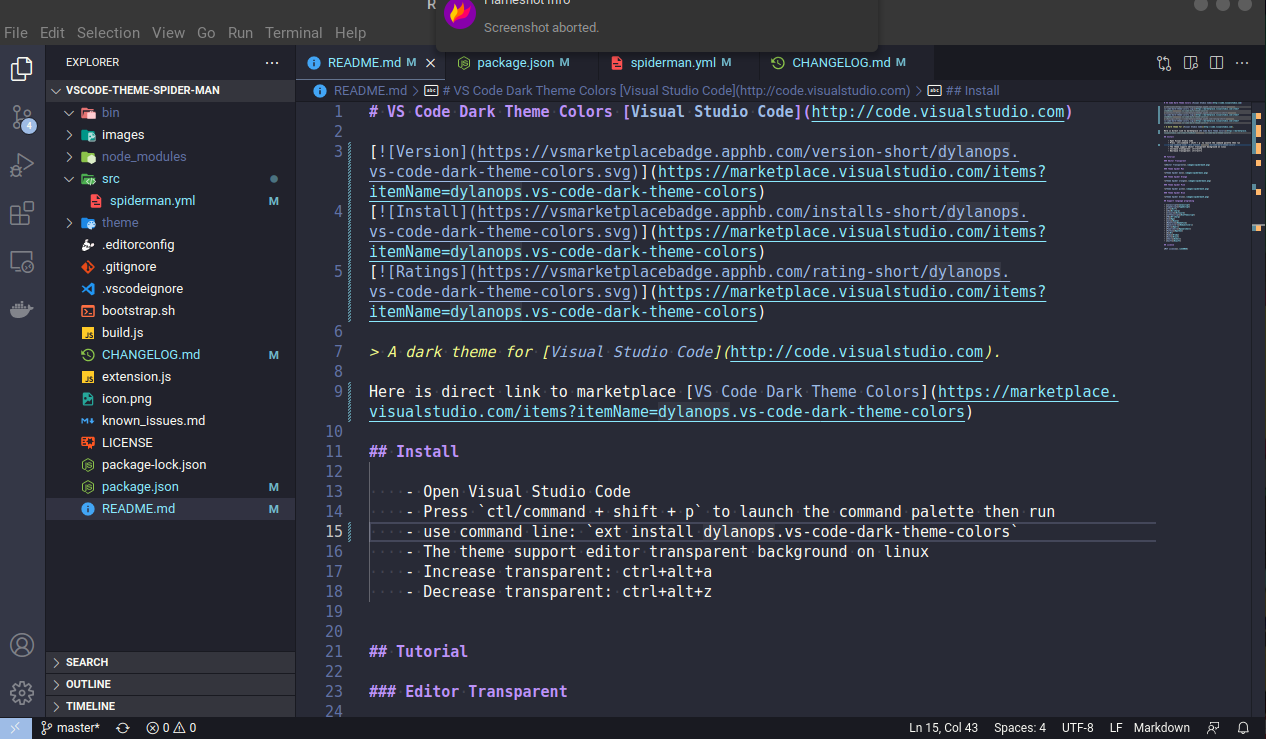Expand the node_modules folder

(x=170, y=157)
